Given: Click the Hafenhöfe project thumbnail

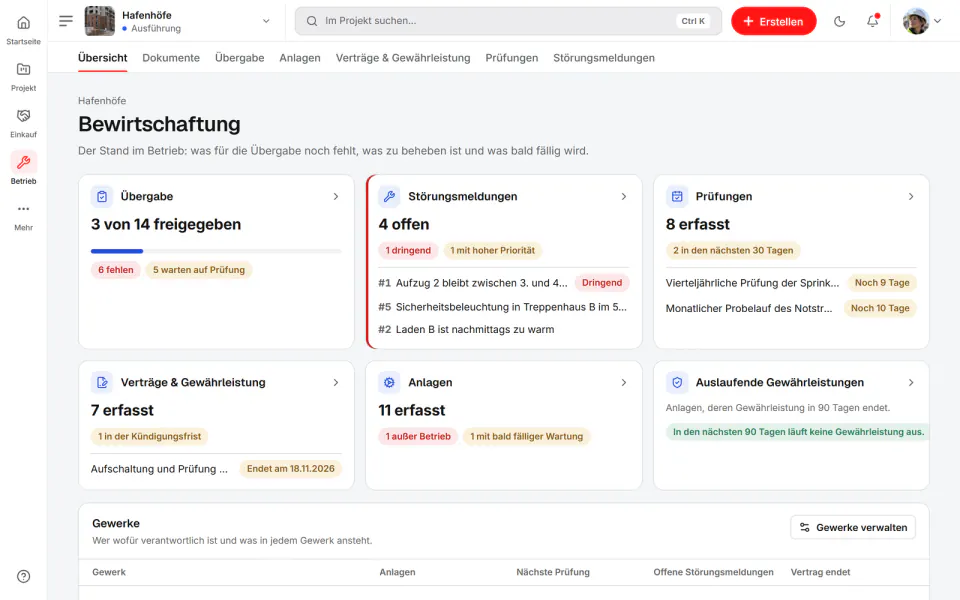Looking at the screenshot, I should point(99,21).
